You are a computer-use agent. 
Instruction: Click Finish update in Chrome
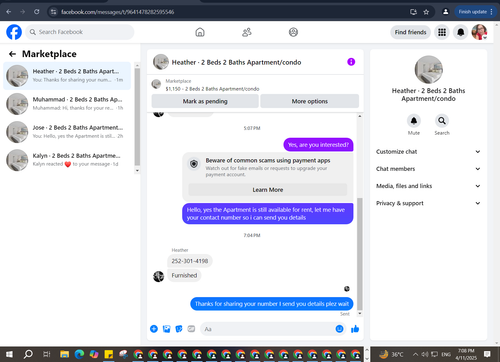tap(475, 12)
